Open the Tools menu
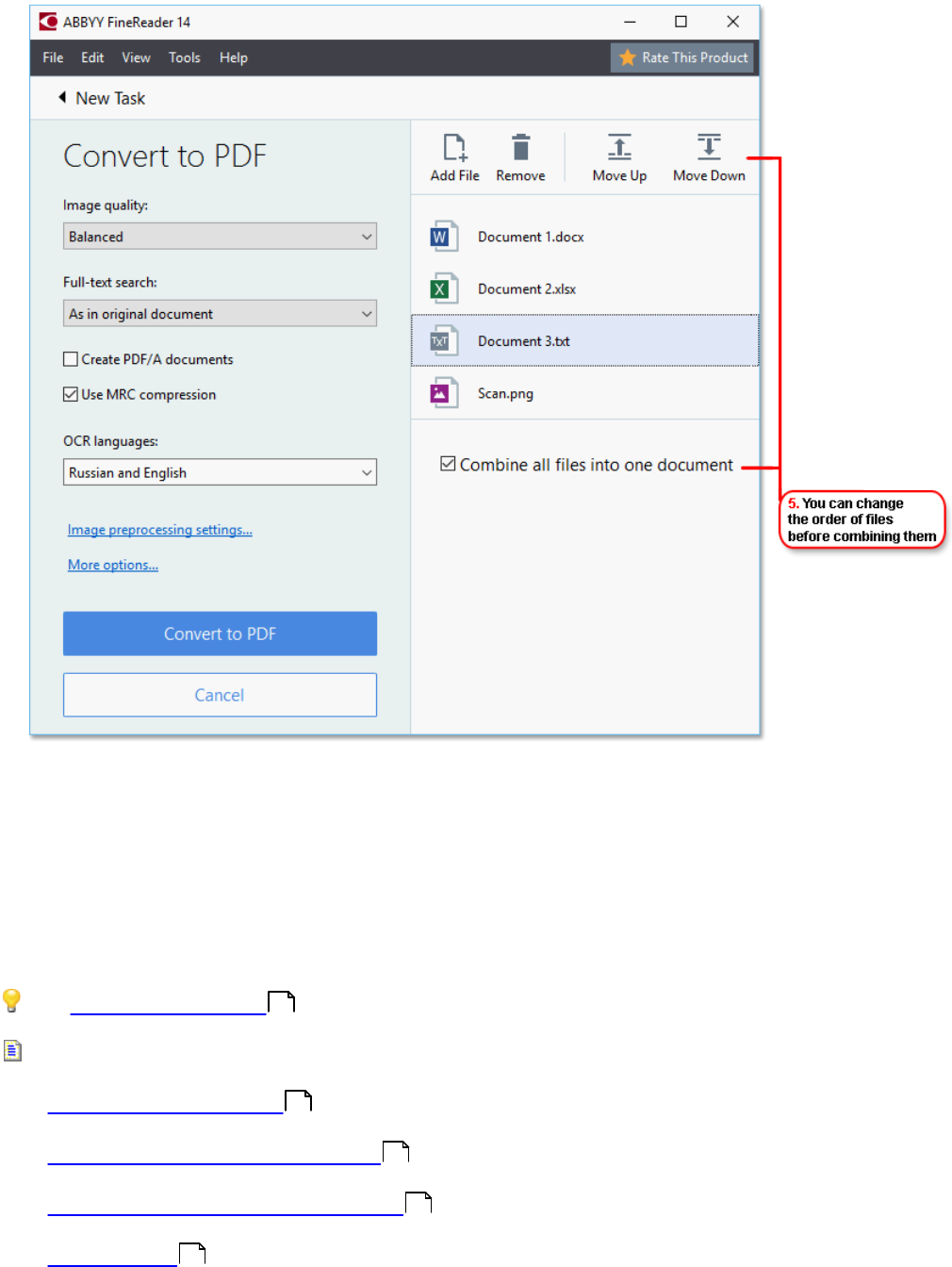The image size is (952, 1267). tap(185, 58)
